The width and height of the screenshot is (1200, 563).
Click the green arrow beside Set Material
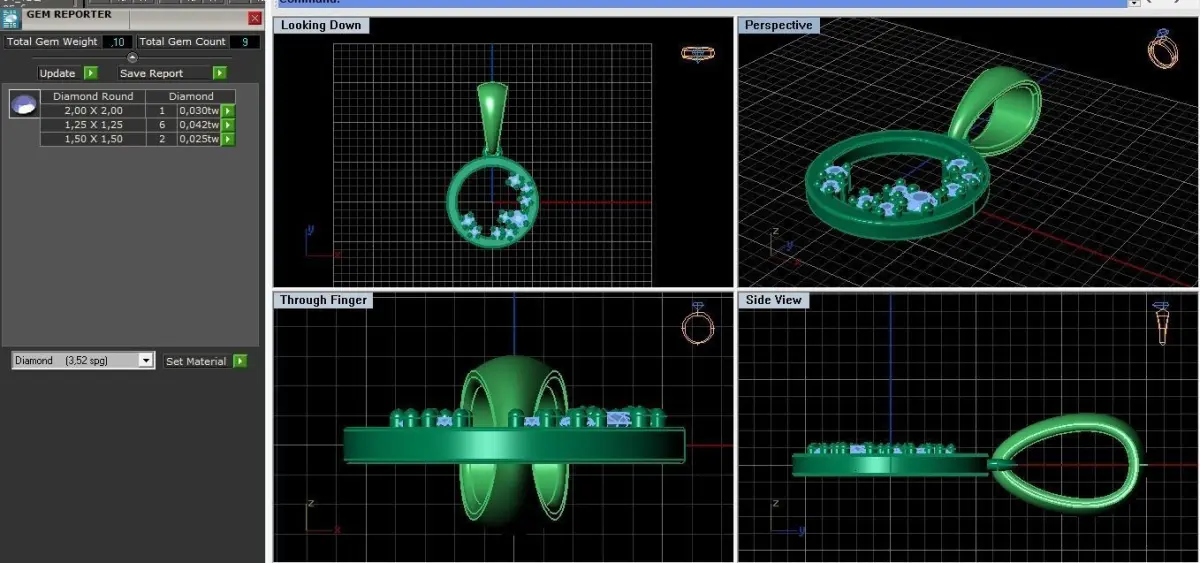(x=240, y=361)
